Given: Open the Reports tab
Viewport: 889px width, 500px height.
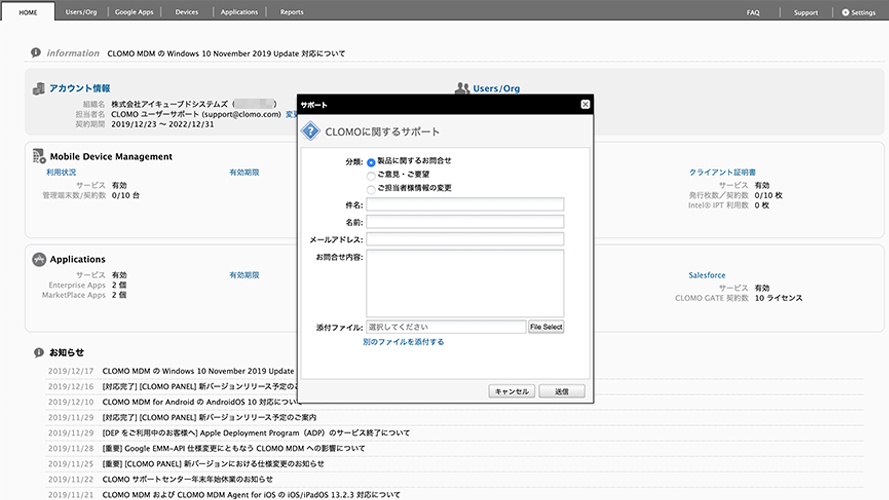Looking at the screenshot, I should point(291,12).
